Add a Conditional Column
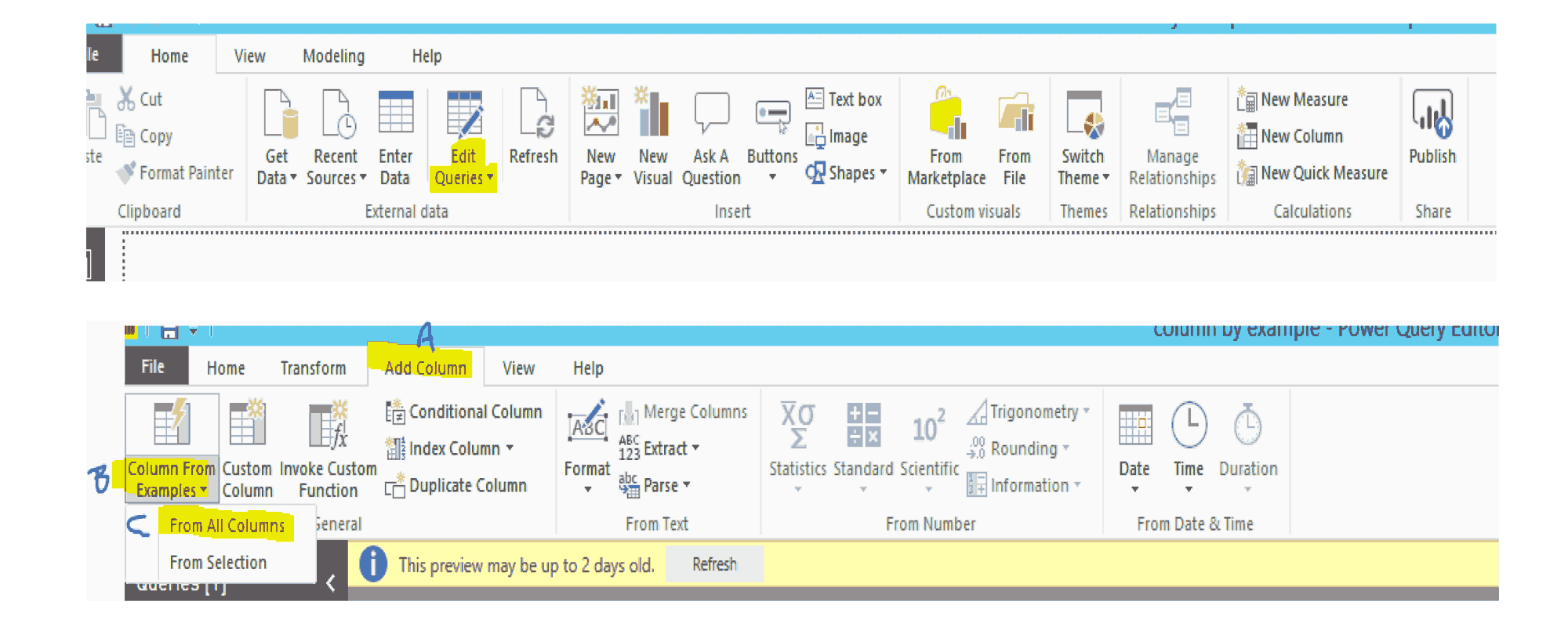The image size is (1568, 627). click(x=463, y=411)
